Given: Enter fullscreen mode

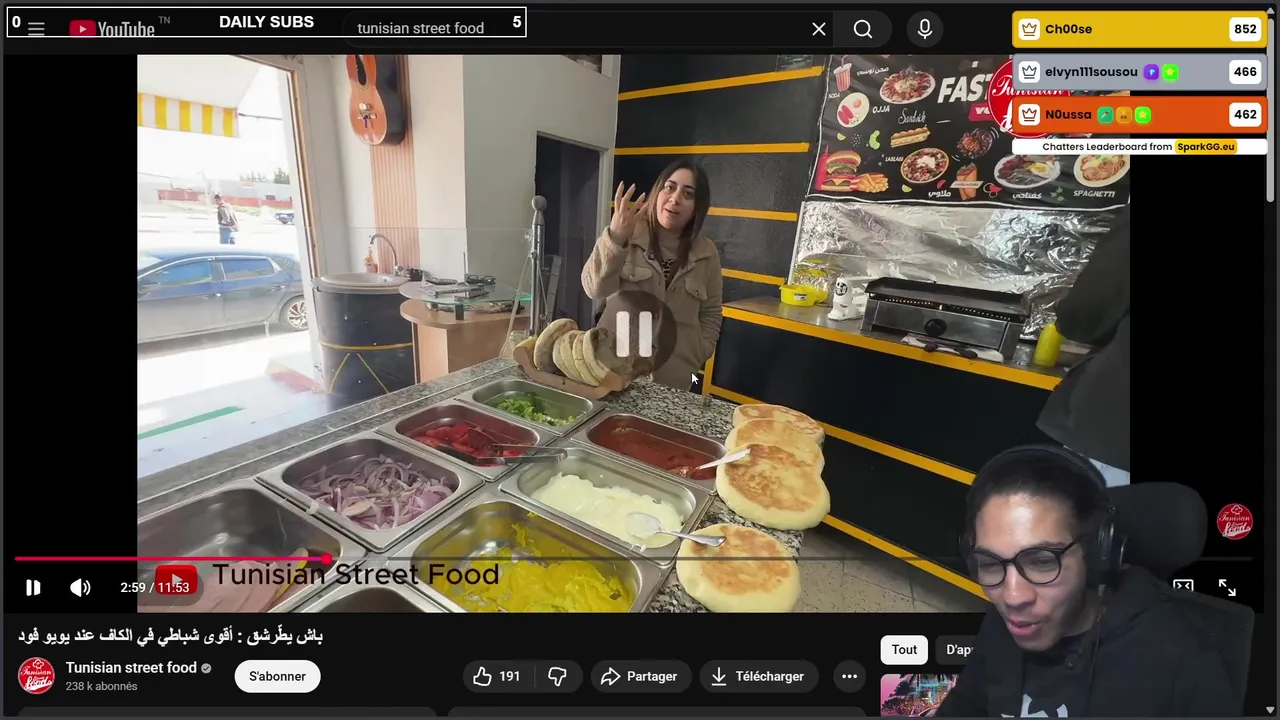Looking at the screenshot, I should pos(1227,588).
